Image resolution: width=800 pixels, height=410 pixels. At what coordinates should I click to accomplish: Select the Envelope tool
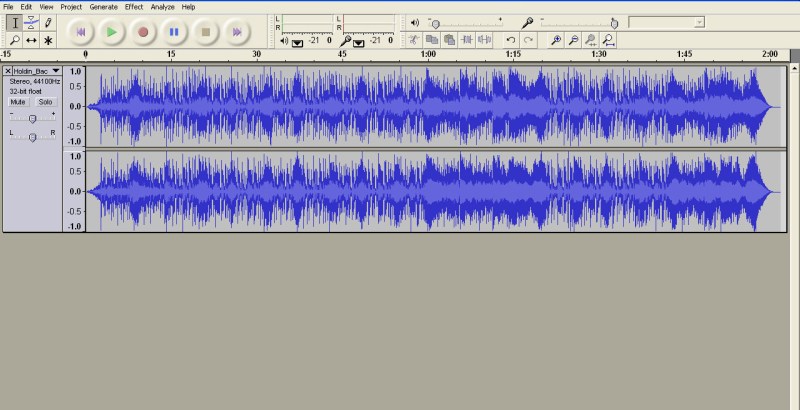31,23
